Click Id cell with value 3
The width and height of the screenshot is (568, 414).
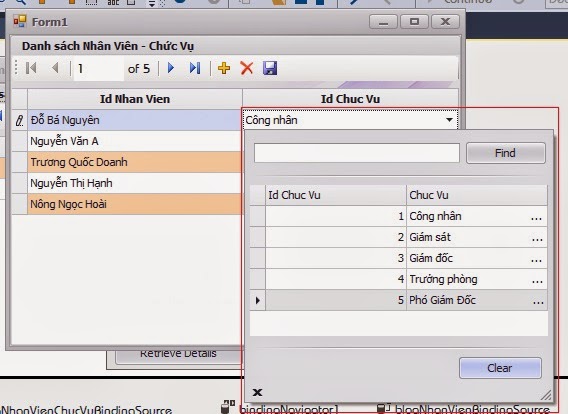click(x=336, y=258)
